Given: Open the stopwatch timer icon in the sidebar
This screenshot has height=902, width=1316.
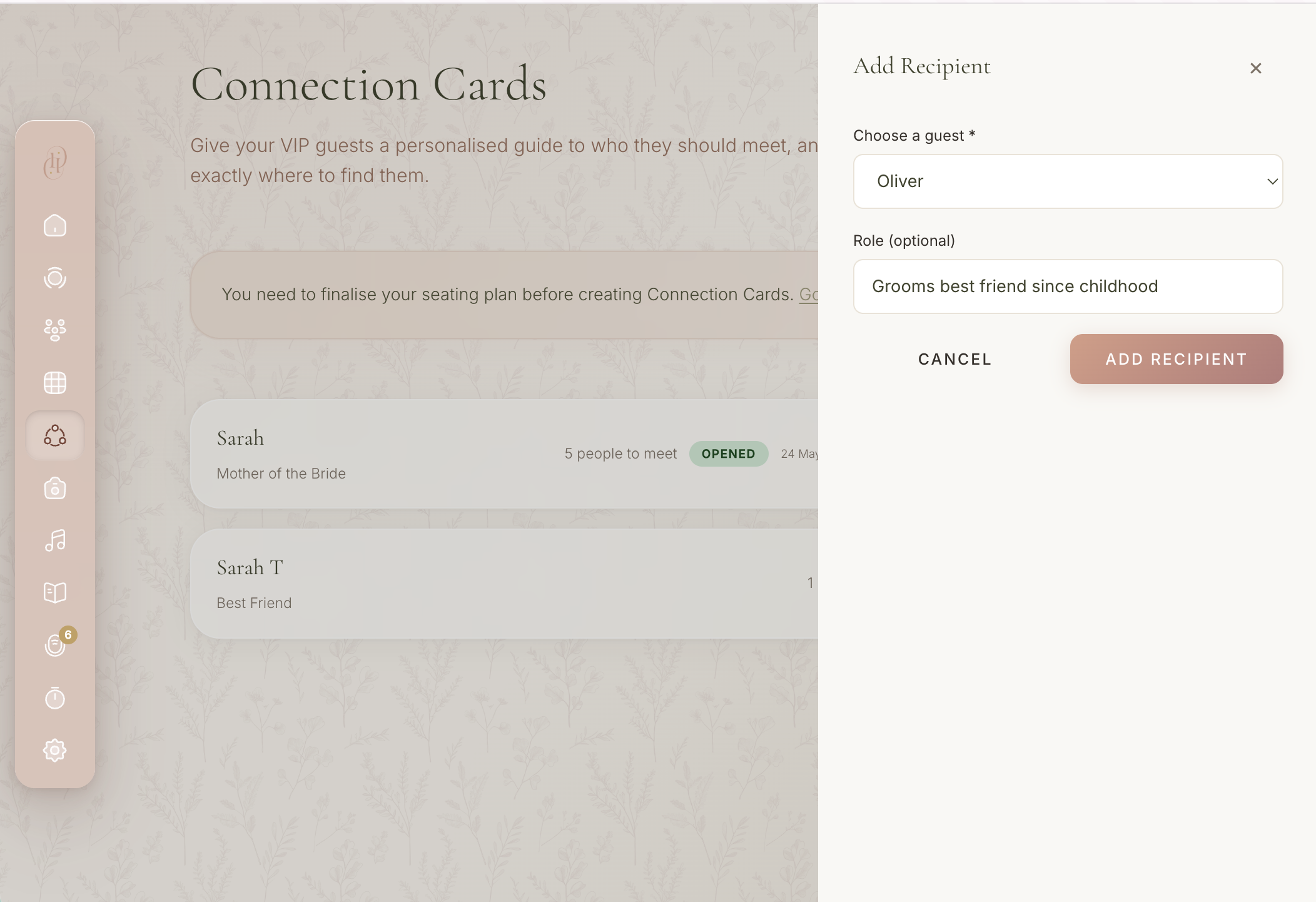Looking at the screenshot, I should pos(55,697).
